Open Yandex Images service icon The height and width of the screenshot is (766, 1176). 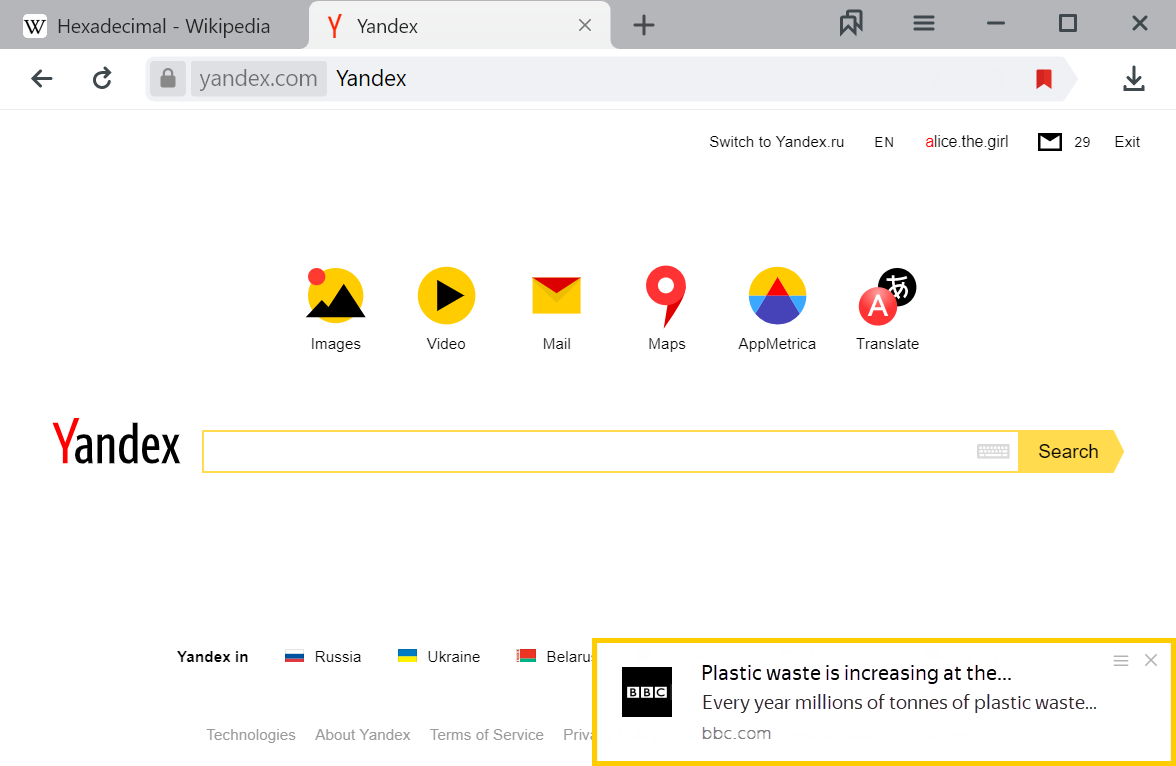[335, 295]
